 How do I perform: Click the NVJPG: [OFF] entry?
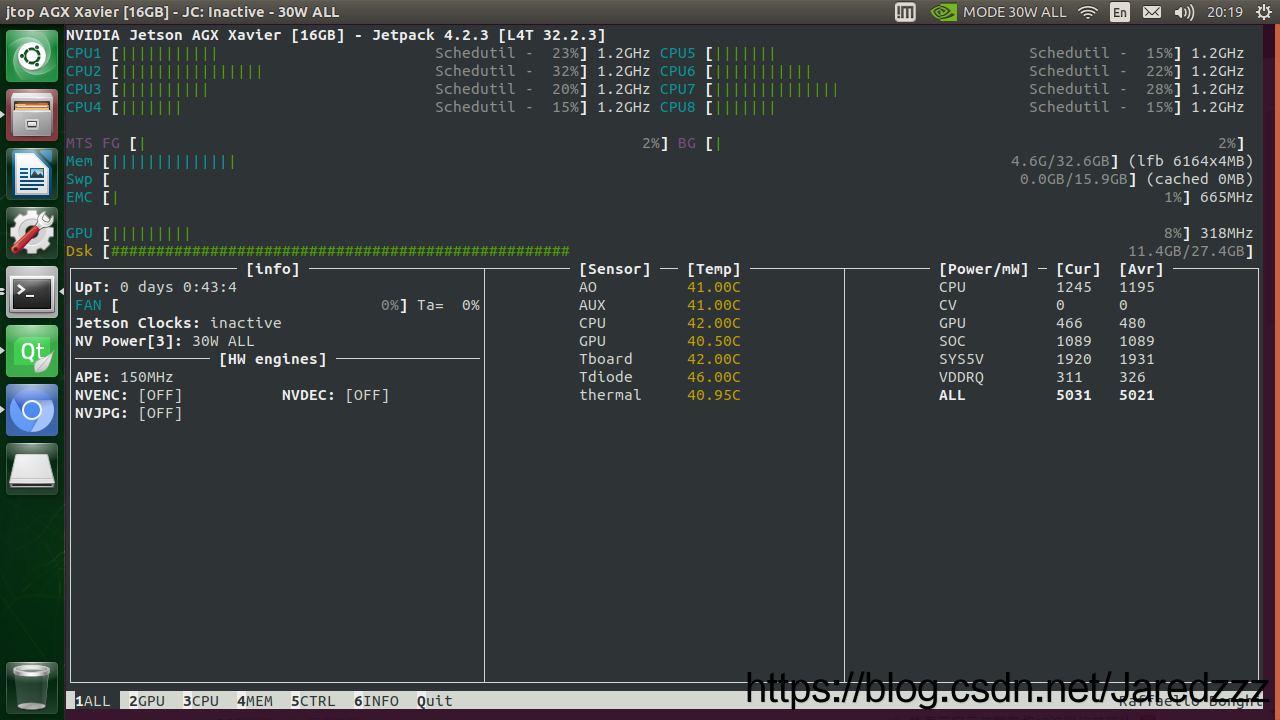point(129,413)
